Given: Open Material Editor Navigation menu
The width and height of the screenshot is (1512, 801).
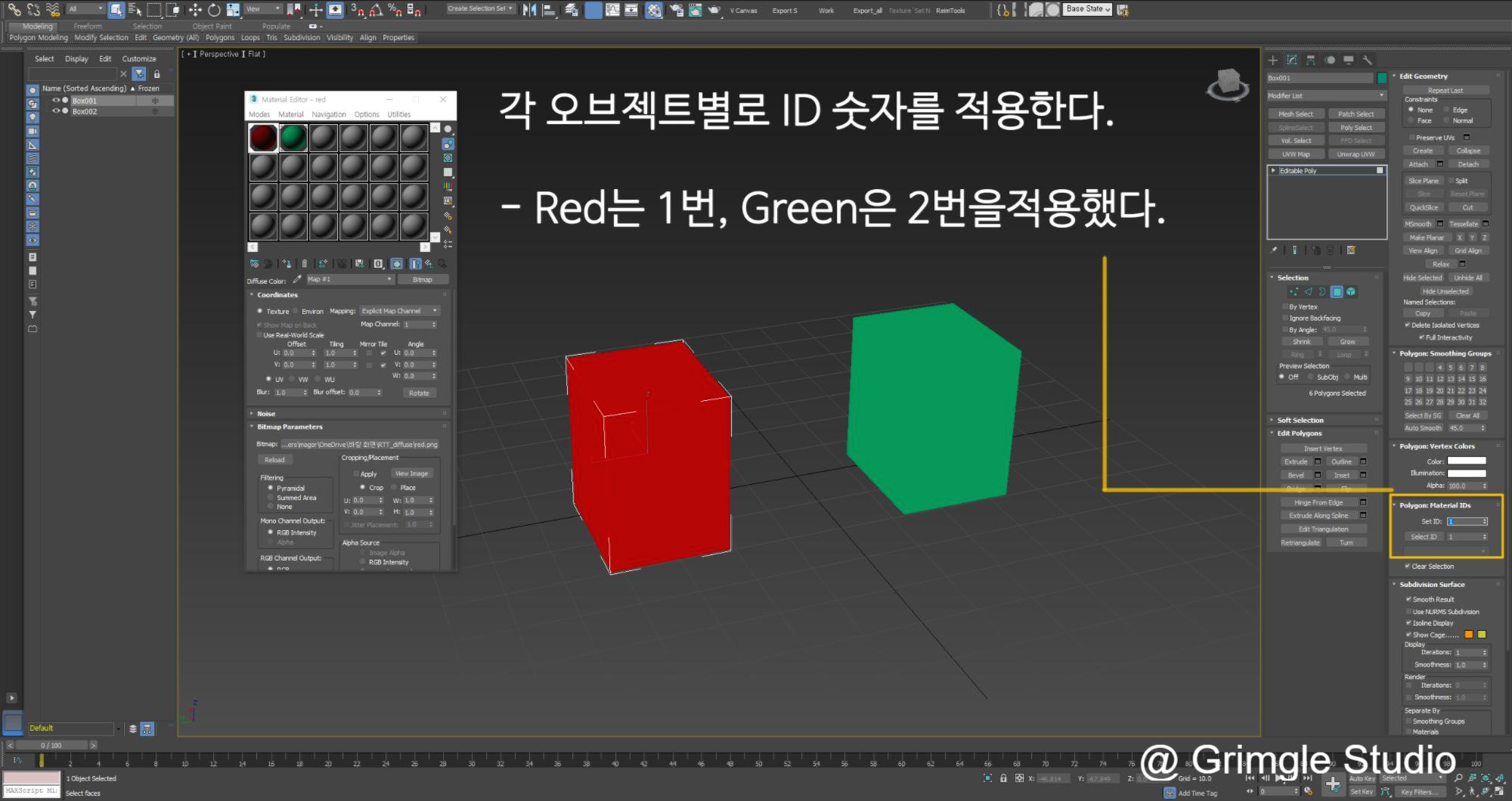Looking at the screenshot, I should 329,114.
